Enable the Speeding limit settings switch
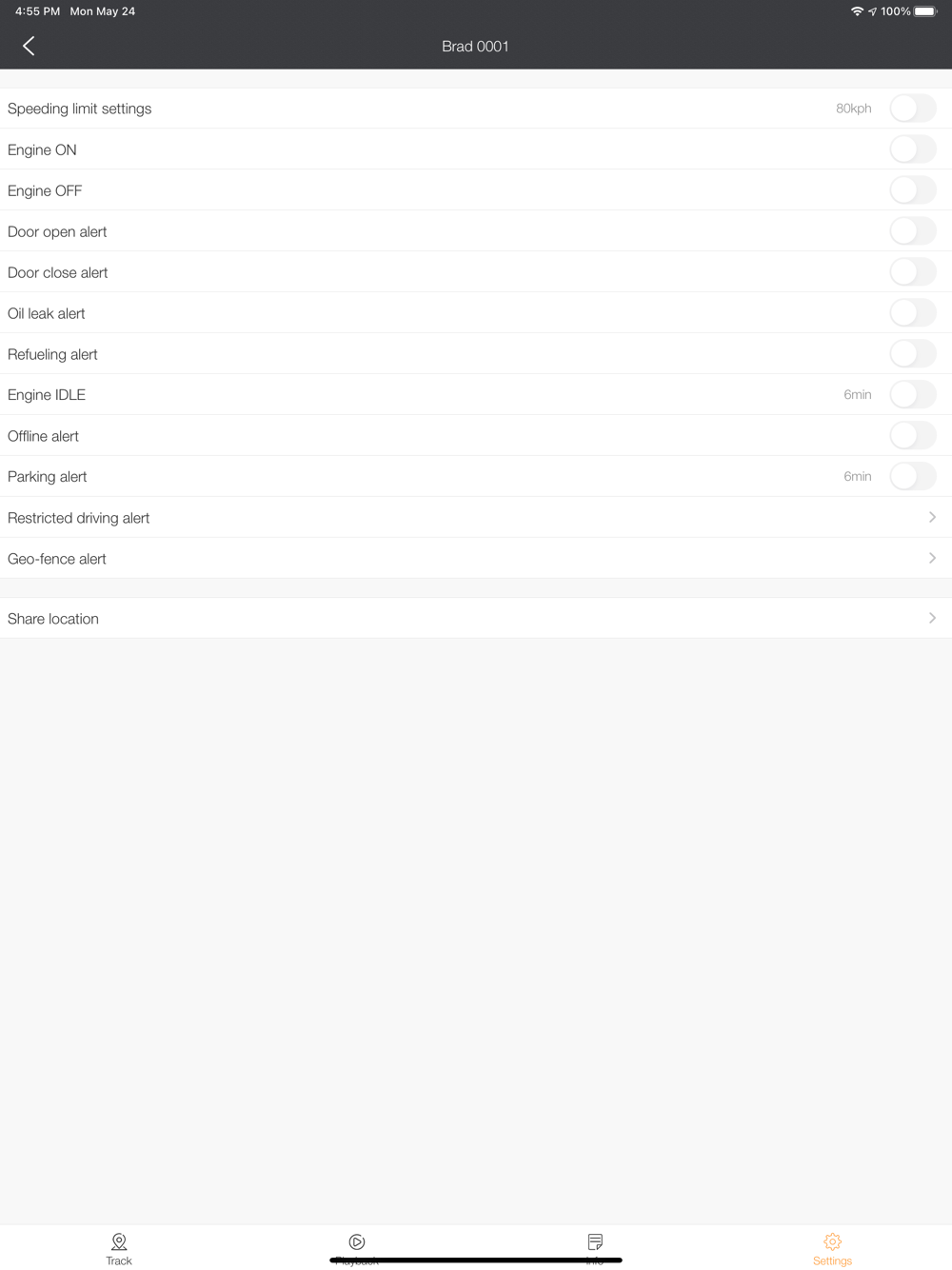 pyautogui.click(x=913, y=109)
